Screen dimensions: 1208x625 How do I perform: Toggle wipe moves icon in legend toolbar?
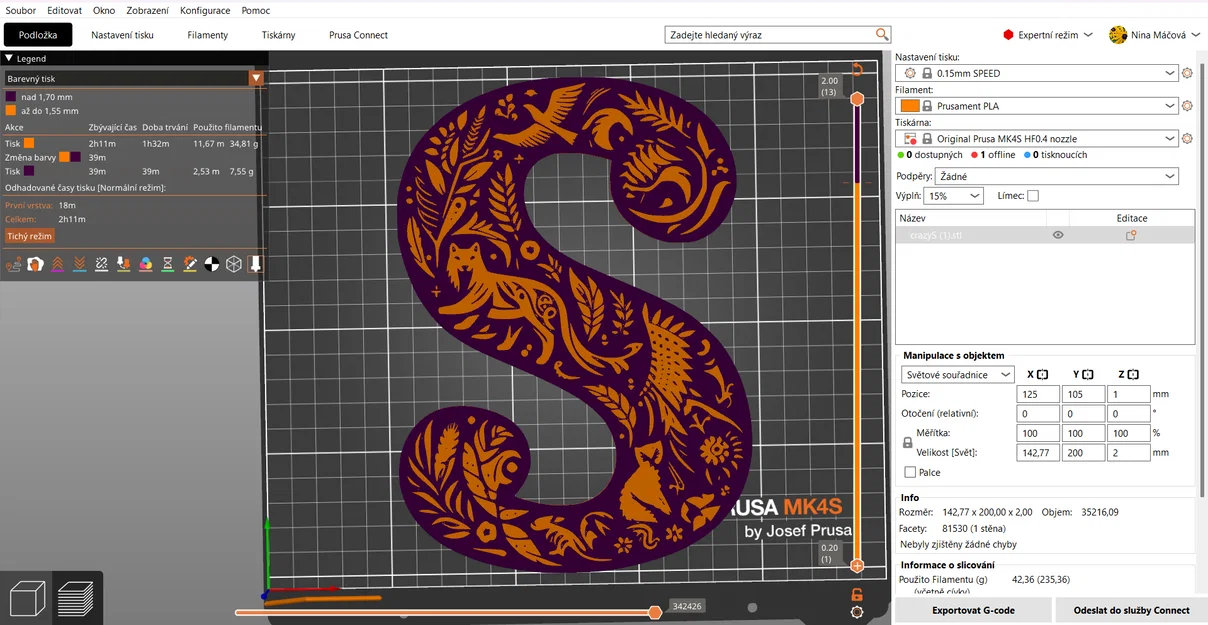click(35, 264)
